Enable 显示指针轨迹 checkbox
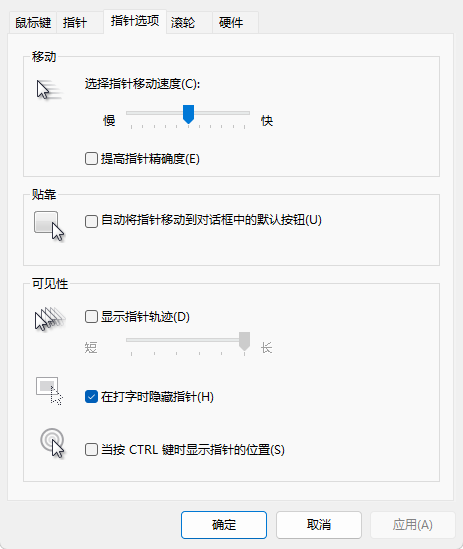The height and width of the screenshot is (549, 463). click(91, 317)
